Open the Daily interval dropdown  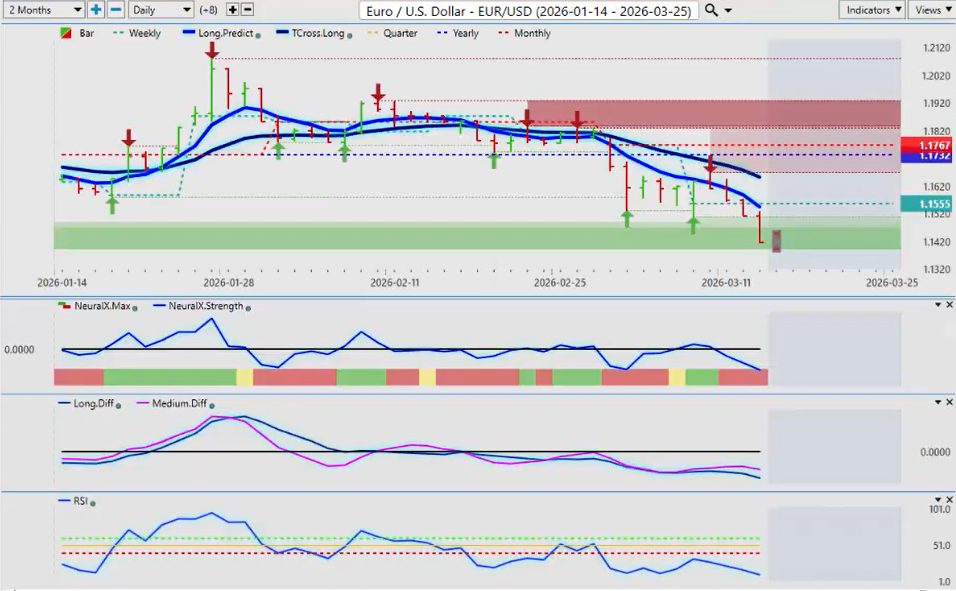point(160,9)
